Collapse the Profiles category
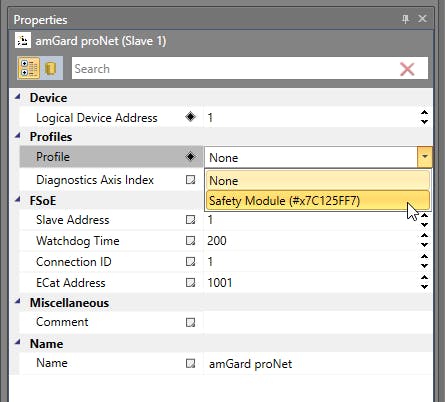 click(x=18, y=136)
